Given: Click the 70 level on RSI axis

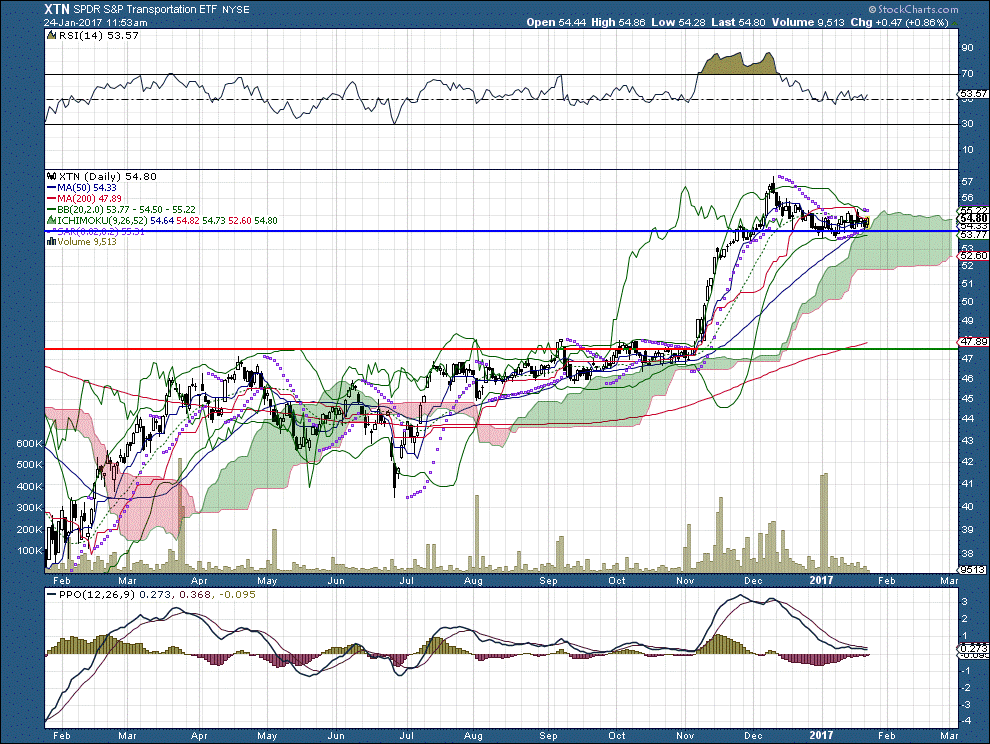Looking at the screenshot, I should [967, 74].
